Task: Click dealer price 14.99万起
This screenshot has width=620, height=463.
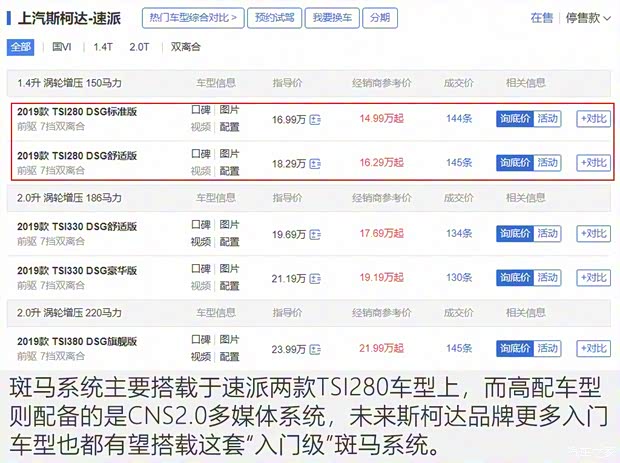Action: [382, 118]
